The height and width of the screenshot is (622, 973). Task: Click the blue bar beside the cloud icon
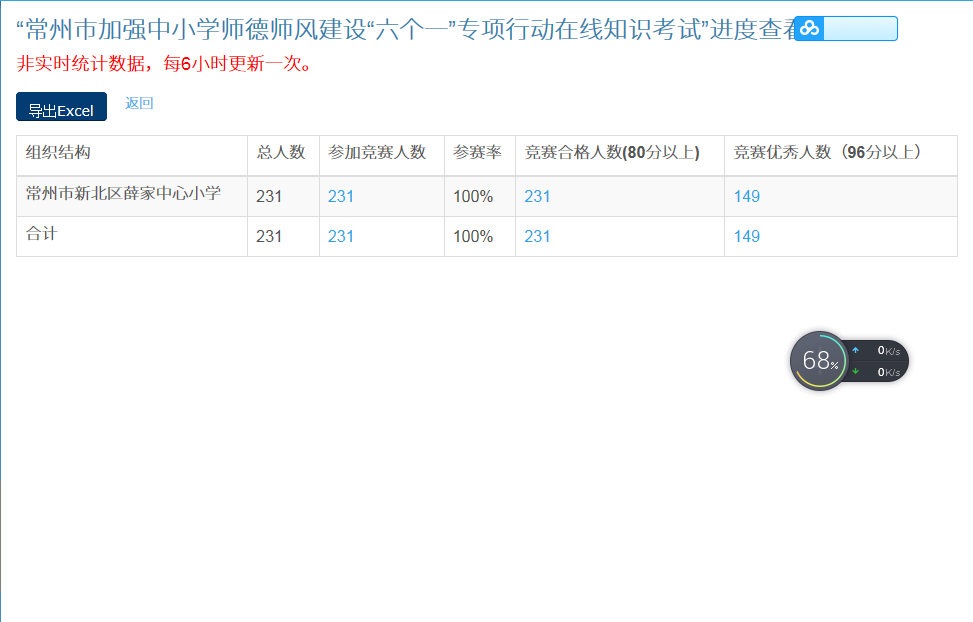(860, 29)
